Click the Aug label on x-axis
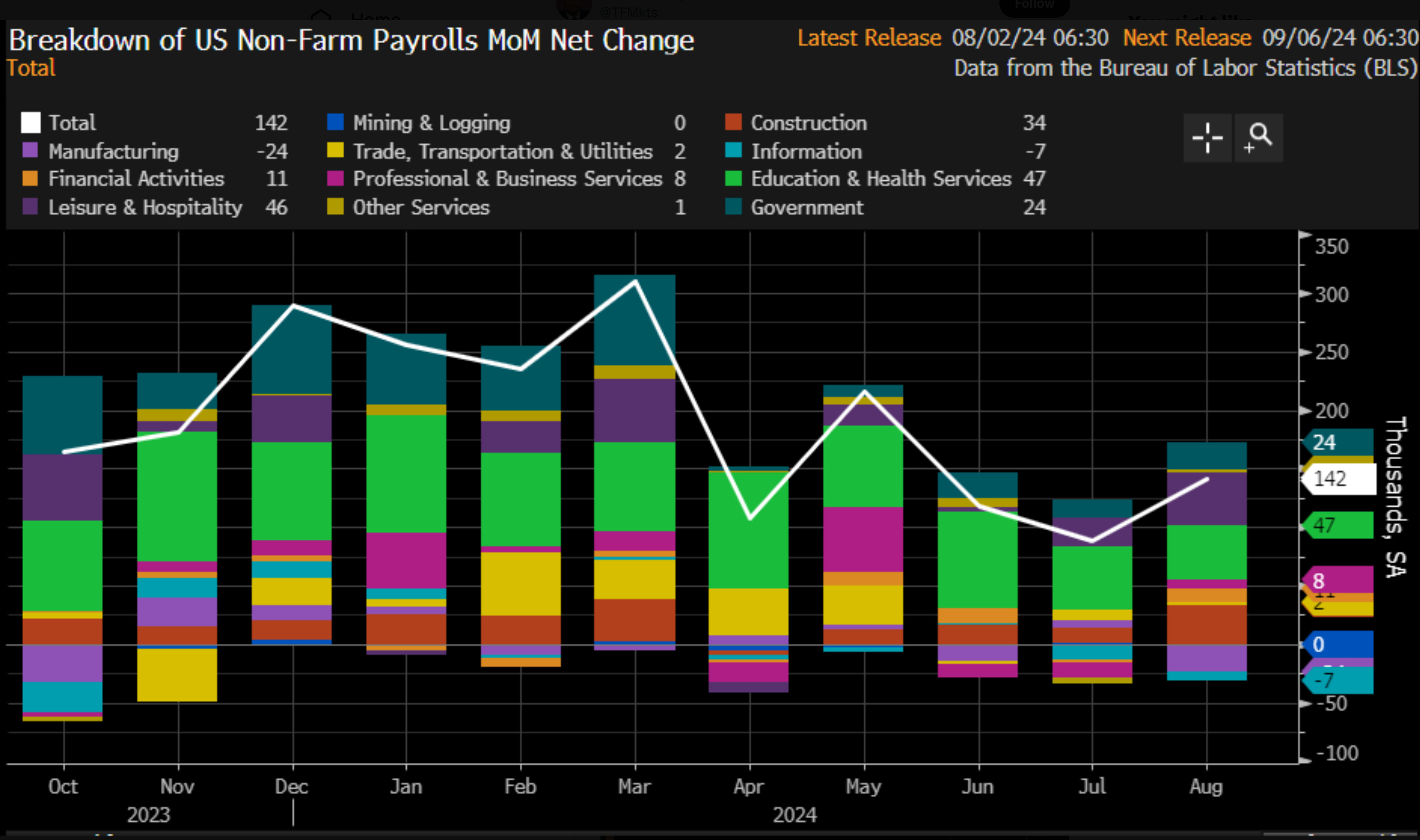 [1206, 786]
